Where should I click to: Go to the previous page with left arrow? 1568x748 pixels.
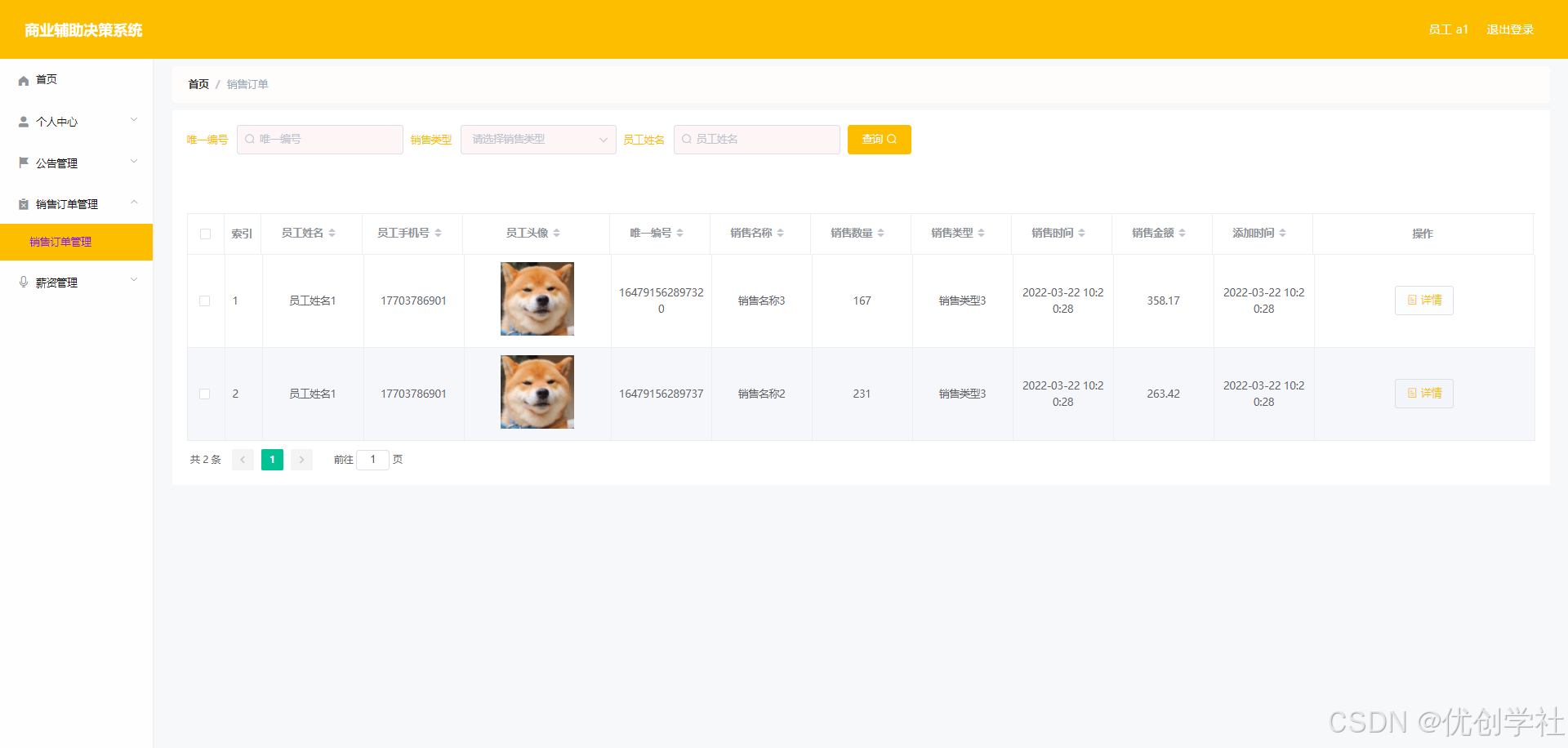243,460
